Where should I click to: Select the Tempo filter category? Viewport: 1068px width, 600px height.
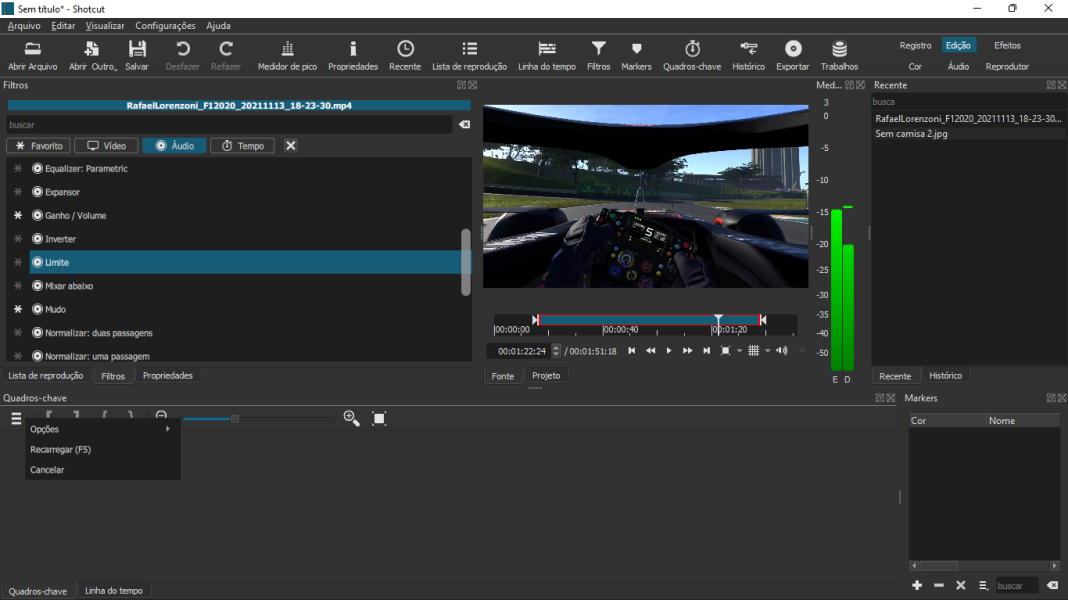click(242, 145)
